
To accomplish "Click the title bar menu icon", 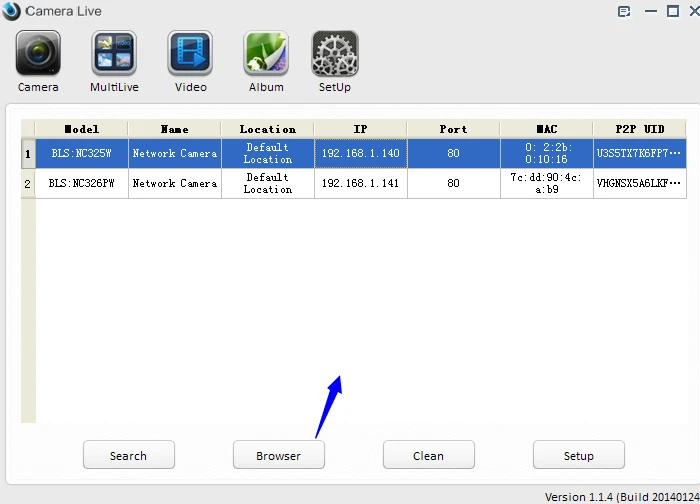I will pos(624,11).
